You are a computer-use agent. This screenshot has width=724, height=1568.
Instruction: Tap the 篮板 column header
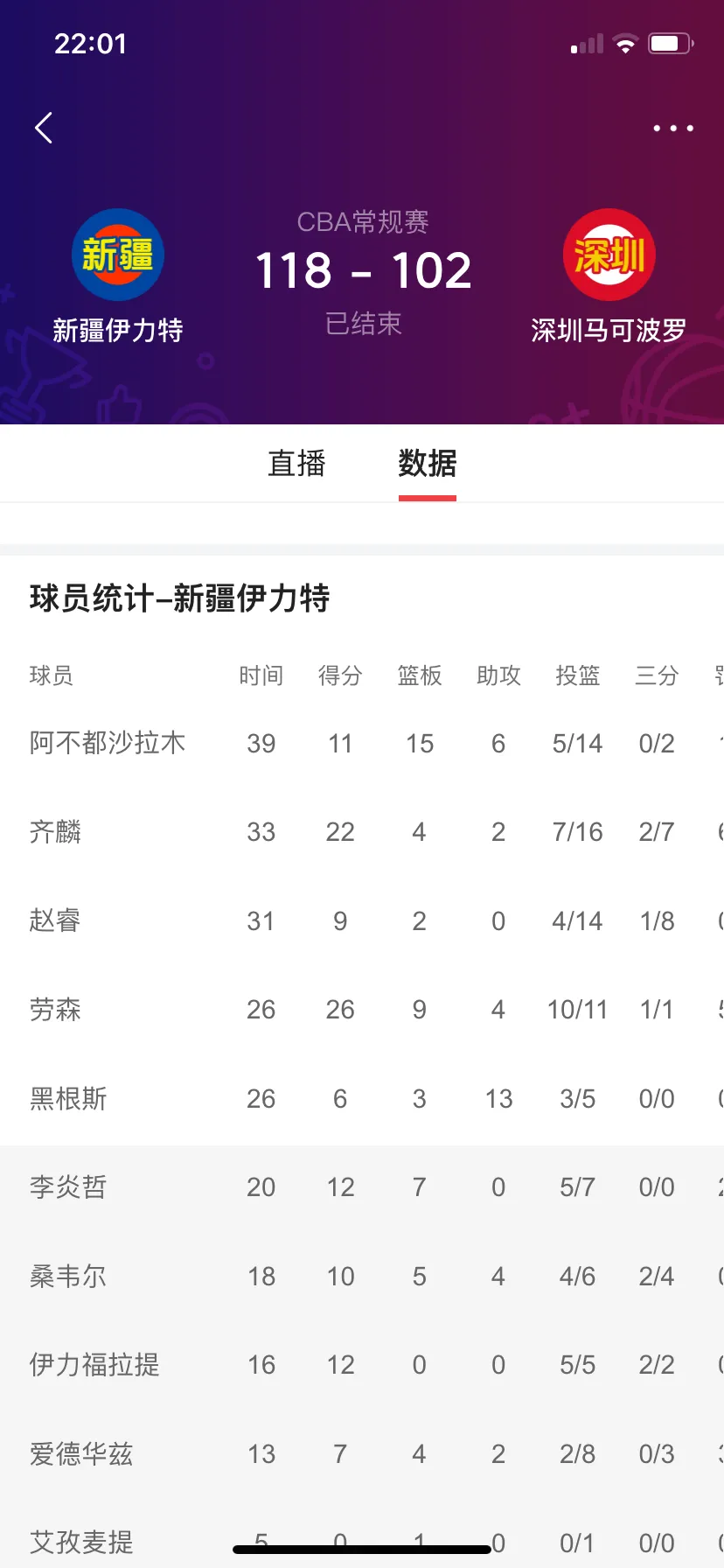coord(420,675)
